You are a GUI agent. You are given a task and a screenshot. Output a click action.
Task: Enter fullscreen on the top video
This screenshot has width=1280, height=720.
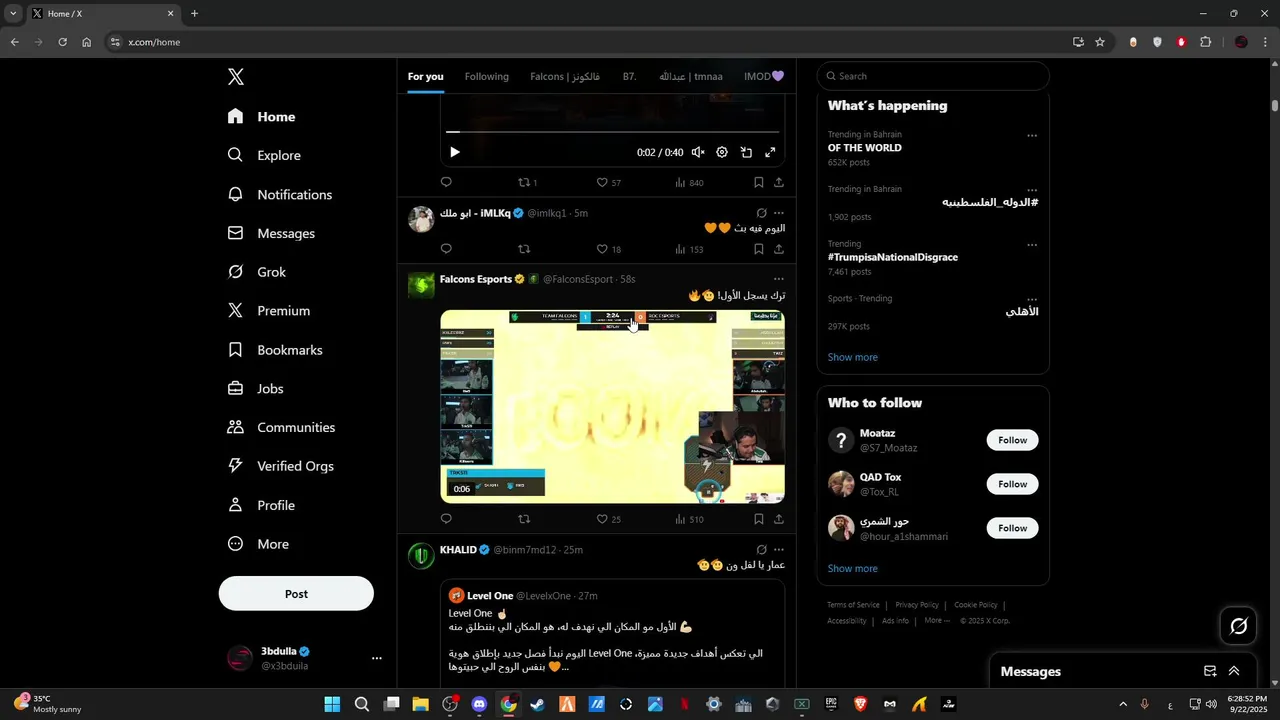(770, 153)
